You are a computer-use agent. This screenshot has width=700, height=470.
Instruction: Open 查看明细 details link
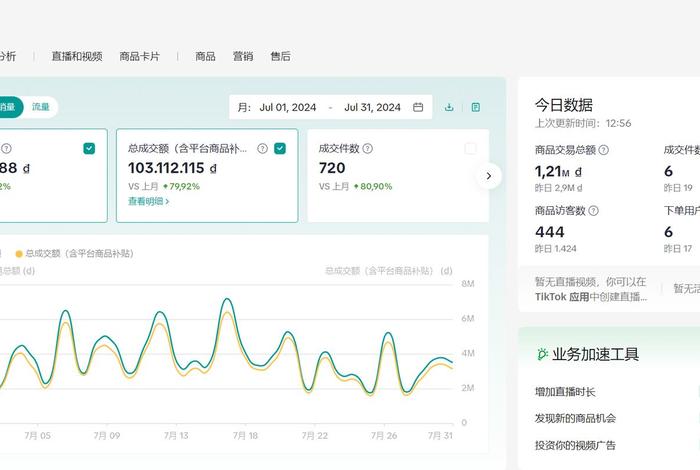149,201
